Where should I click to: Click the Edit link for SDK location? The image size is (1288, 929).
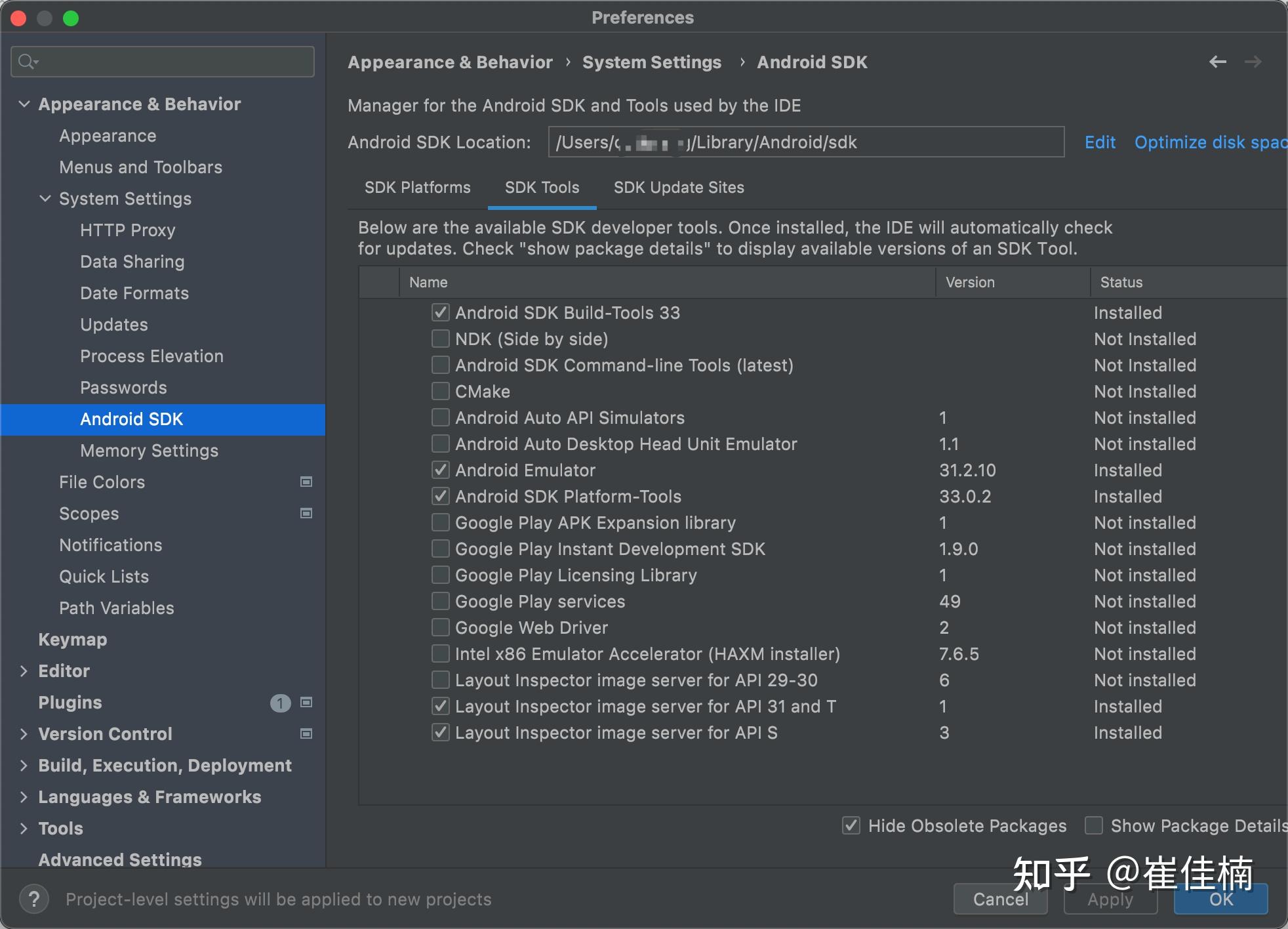(1100, 142)
